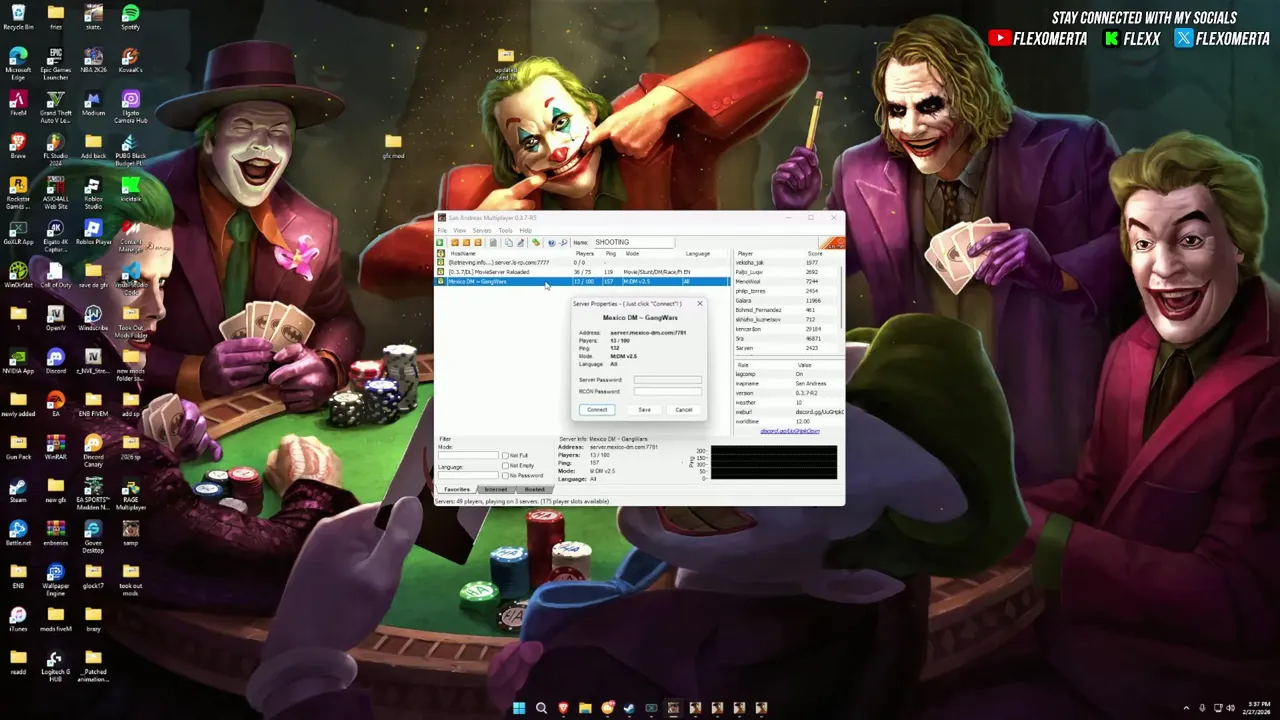Click the Server Password input field
The width and height of the screenshot is (1280, 720).
[x=667, y=380]
